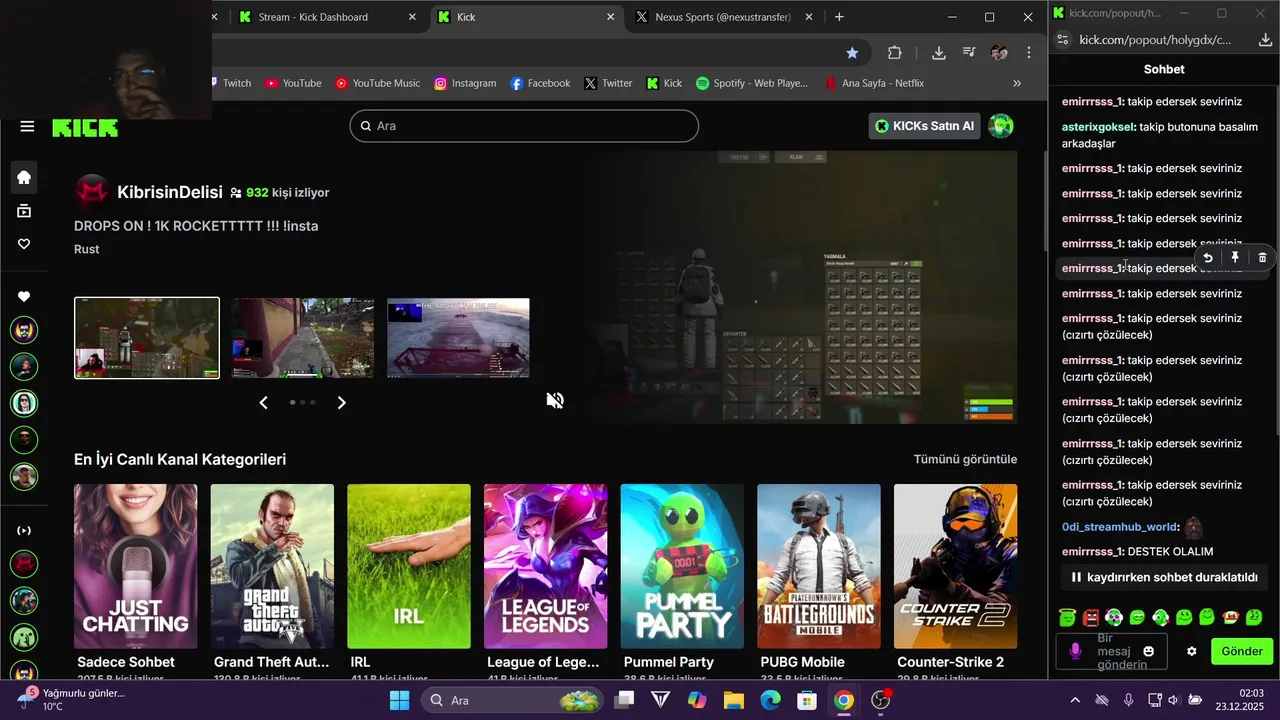Bookmark this page with star icon
The height and width of the screenshot is (720, 1280).
(852, 53)
